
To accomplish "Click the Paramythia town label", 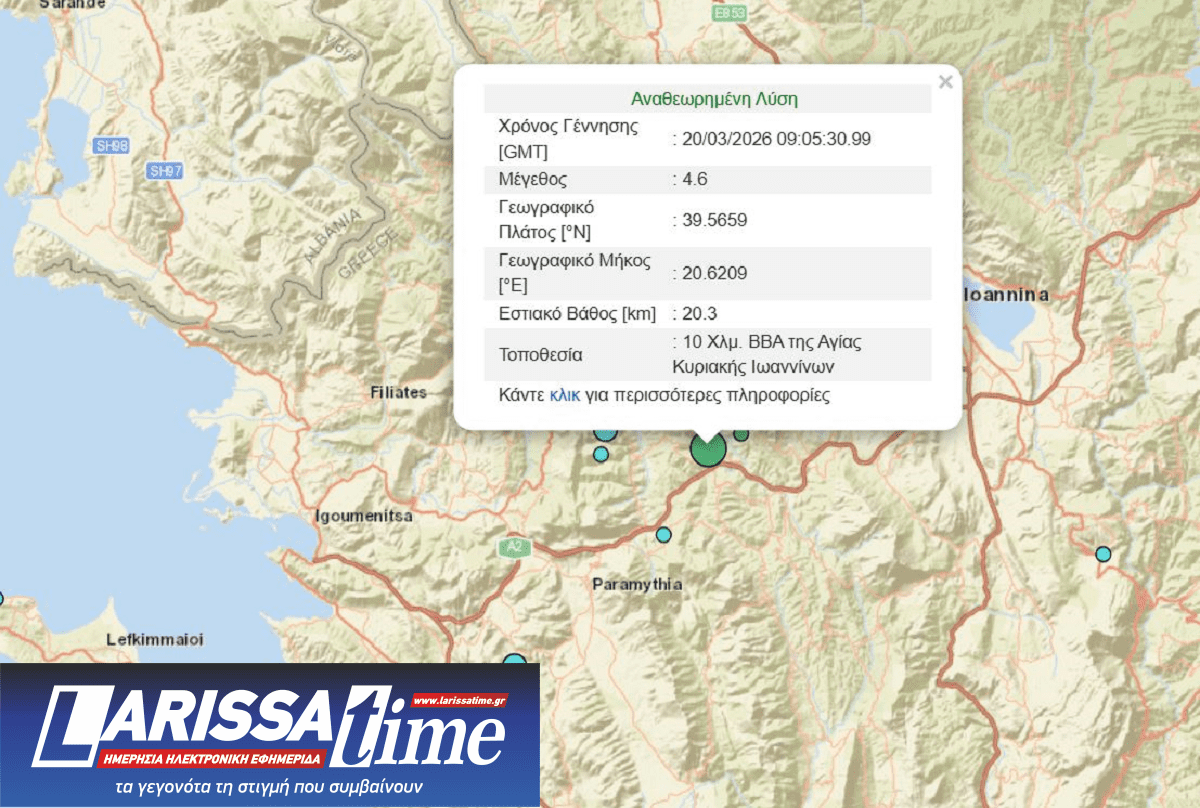I will click(637, 584).
